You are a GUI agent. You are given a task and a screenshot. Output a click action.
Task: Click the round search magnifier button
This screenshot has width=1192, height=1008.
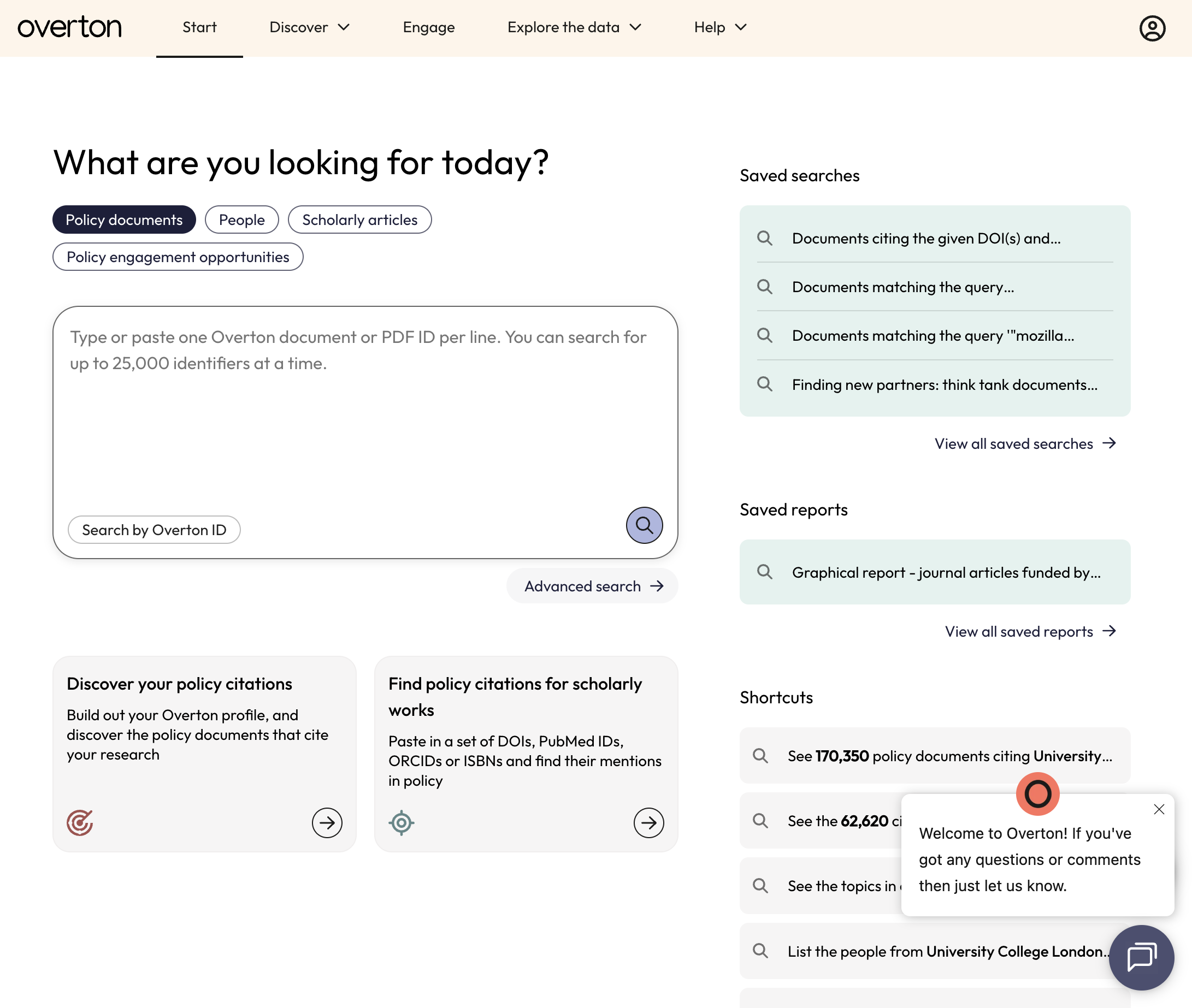coord(644,525)
